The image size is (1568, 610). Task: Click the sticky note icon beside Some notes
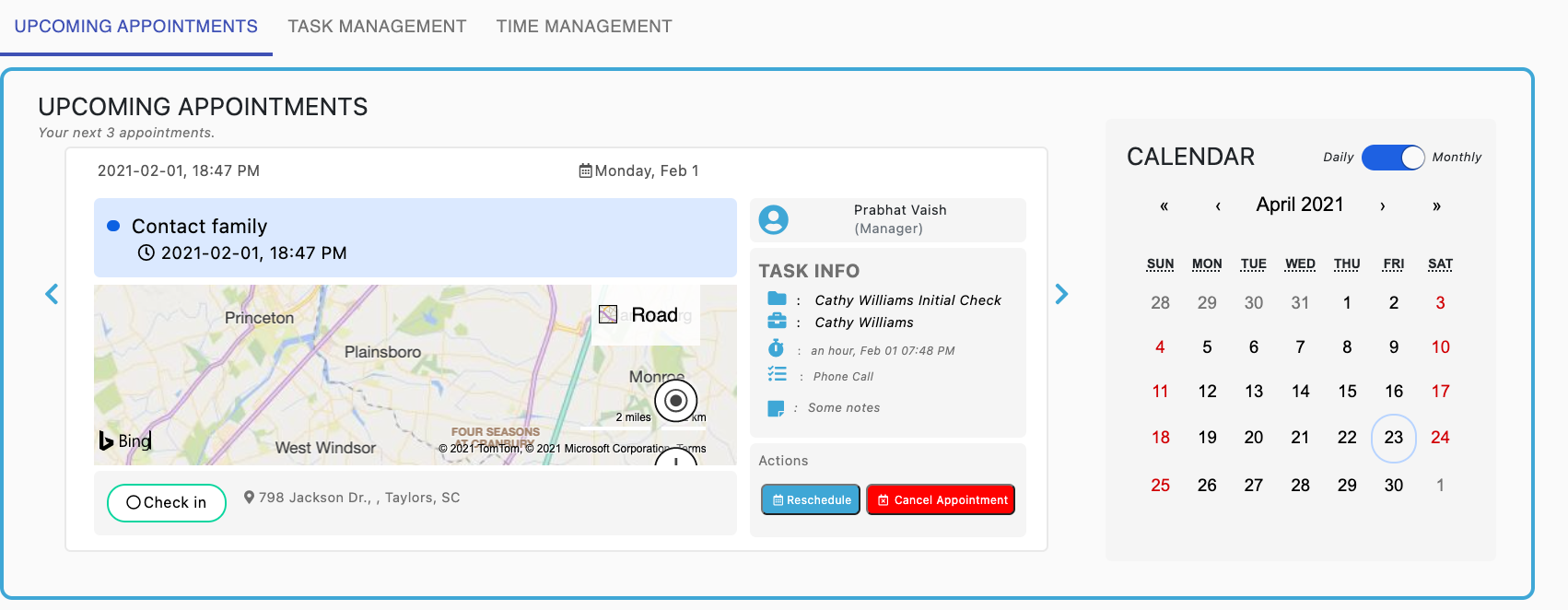coord(776,408)
